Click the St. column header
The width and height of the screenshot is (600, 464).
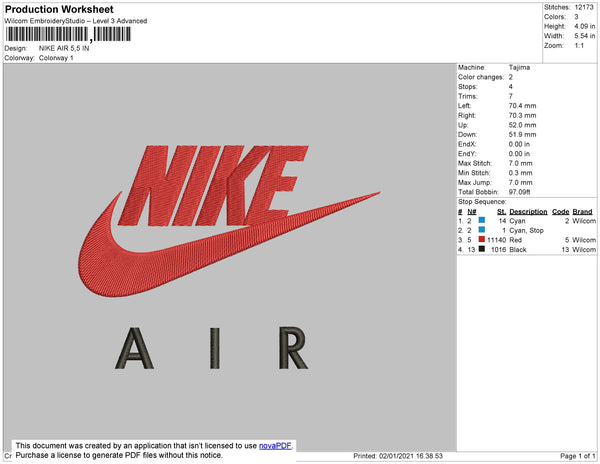pos(501,212)
